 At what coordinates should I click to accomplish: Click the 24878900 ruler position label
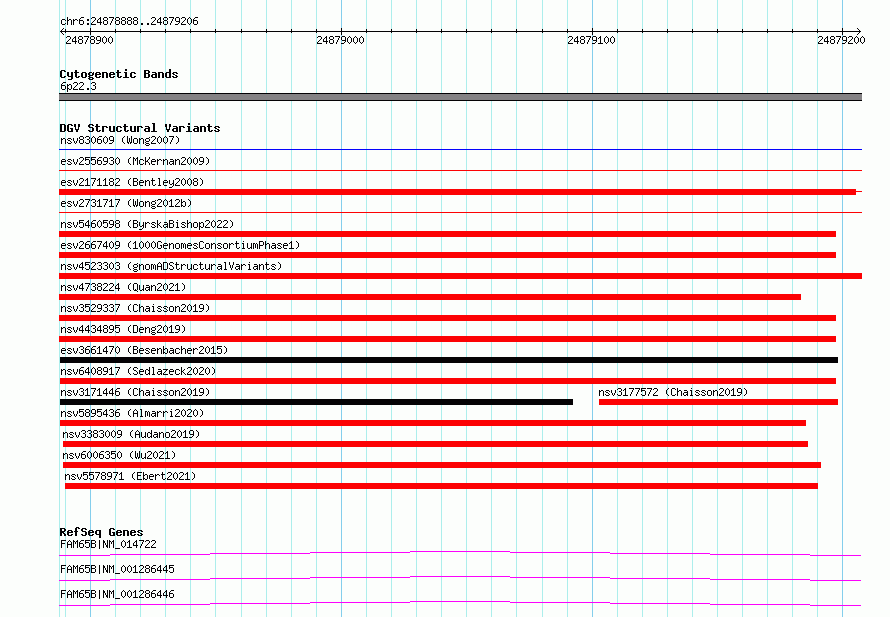[89, 40]
